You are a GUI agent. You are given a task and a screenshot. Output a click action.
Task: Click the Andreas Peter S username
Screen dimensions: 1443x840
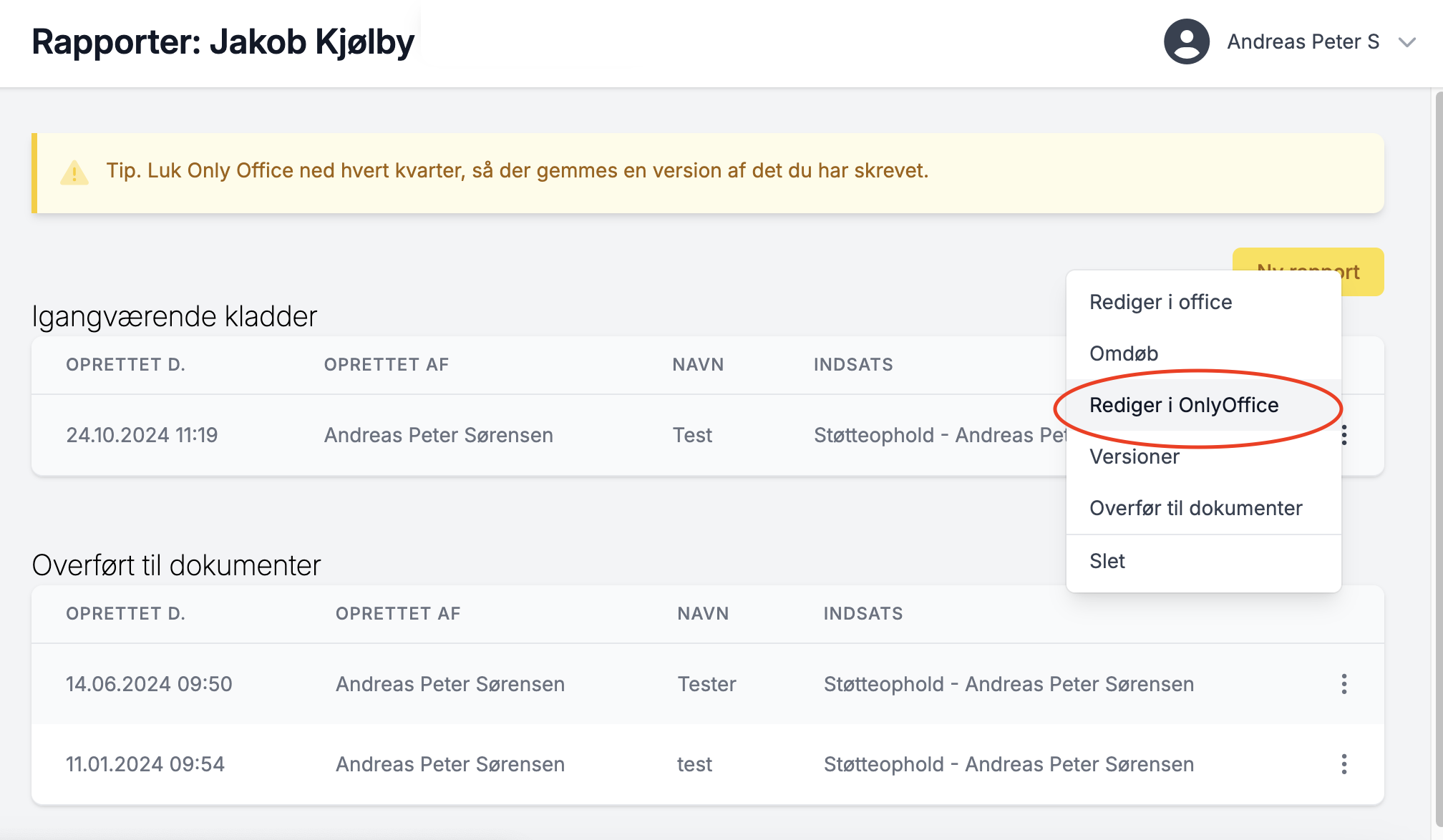pyautogui.click(x=1303, y=42)
